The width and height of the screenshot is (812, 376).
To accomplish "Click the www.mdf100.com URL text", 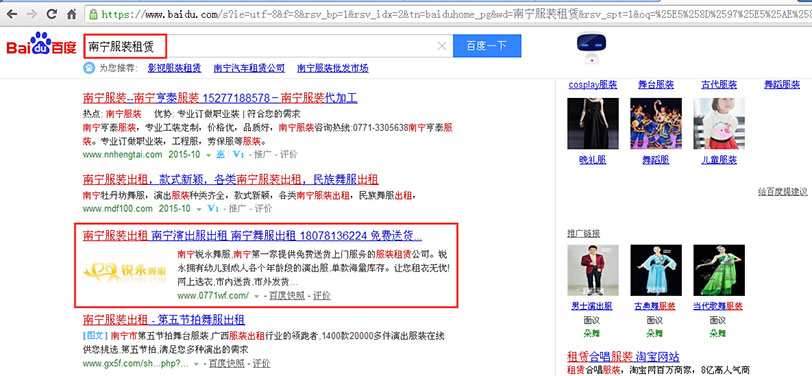I will [x=118, y=209].
